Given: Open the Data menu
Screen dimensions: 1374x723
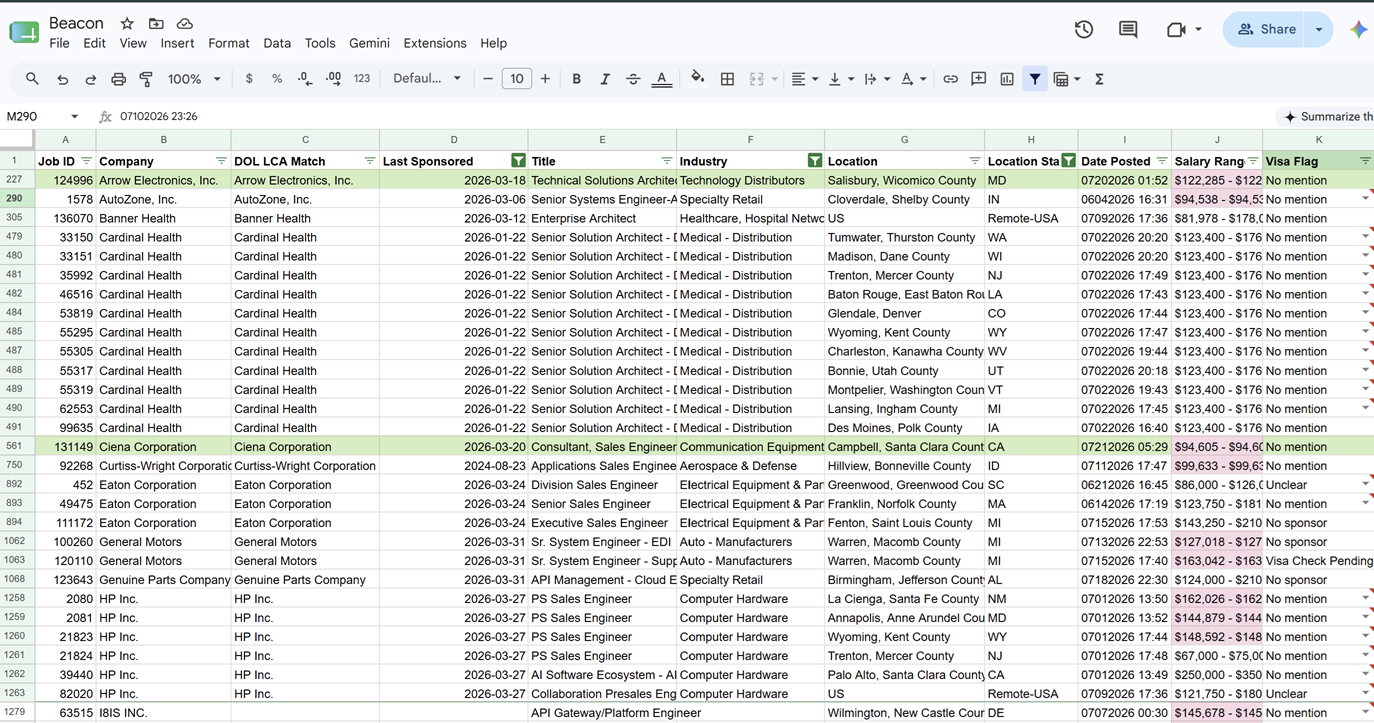Looking at the screenshot, I should click(277, 44).
